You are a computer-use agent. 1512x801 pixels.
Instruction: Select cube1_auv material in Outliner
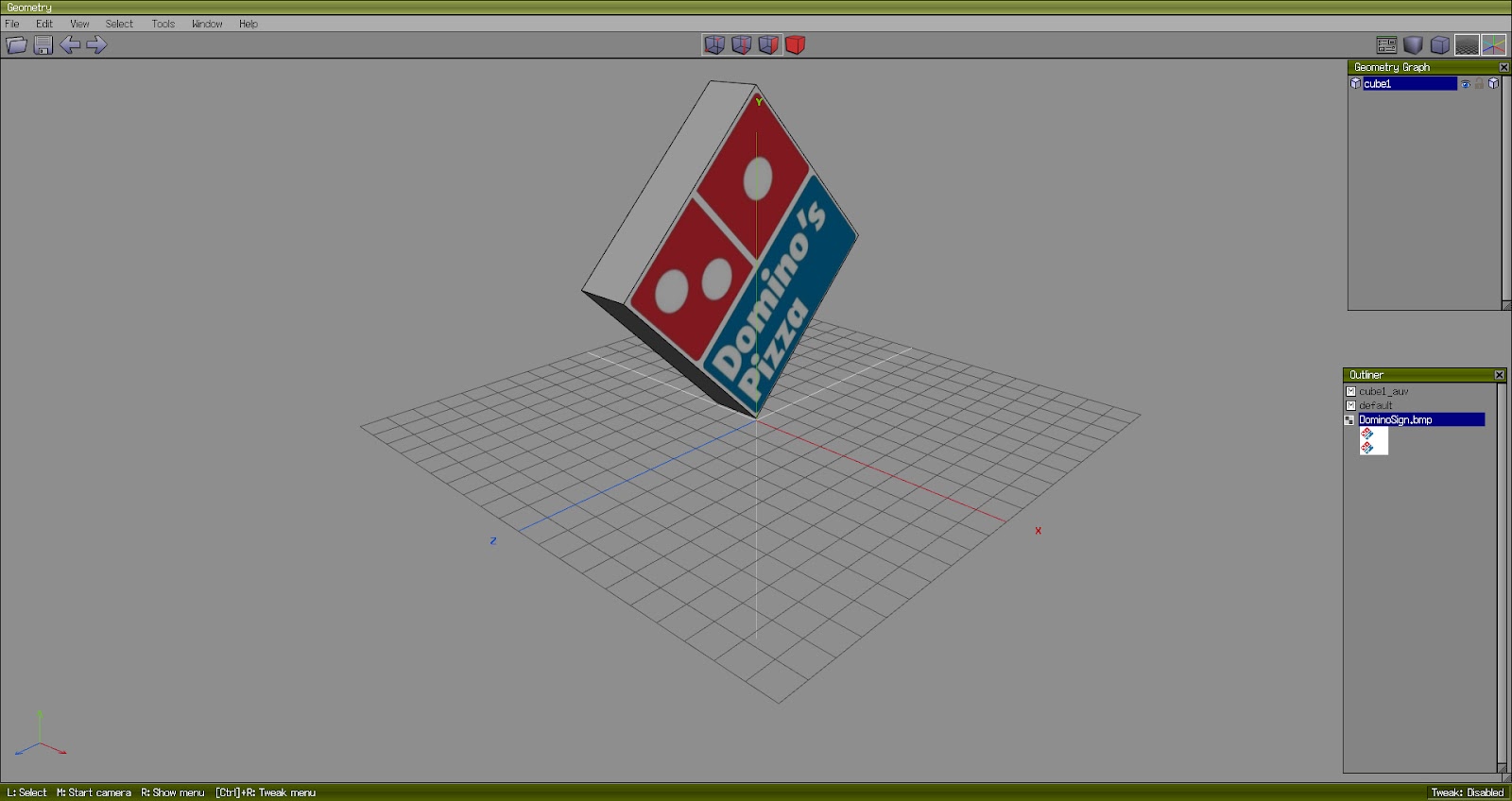click(x=1383, y=391)
